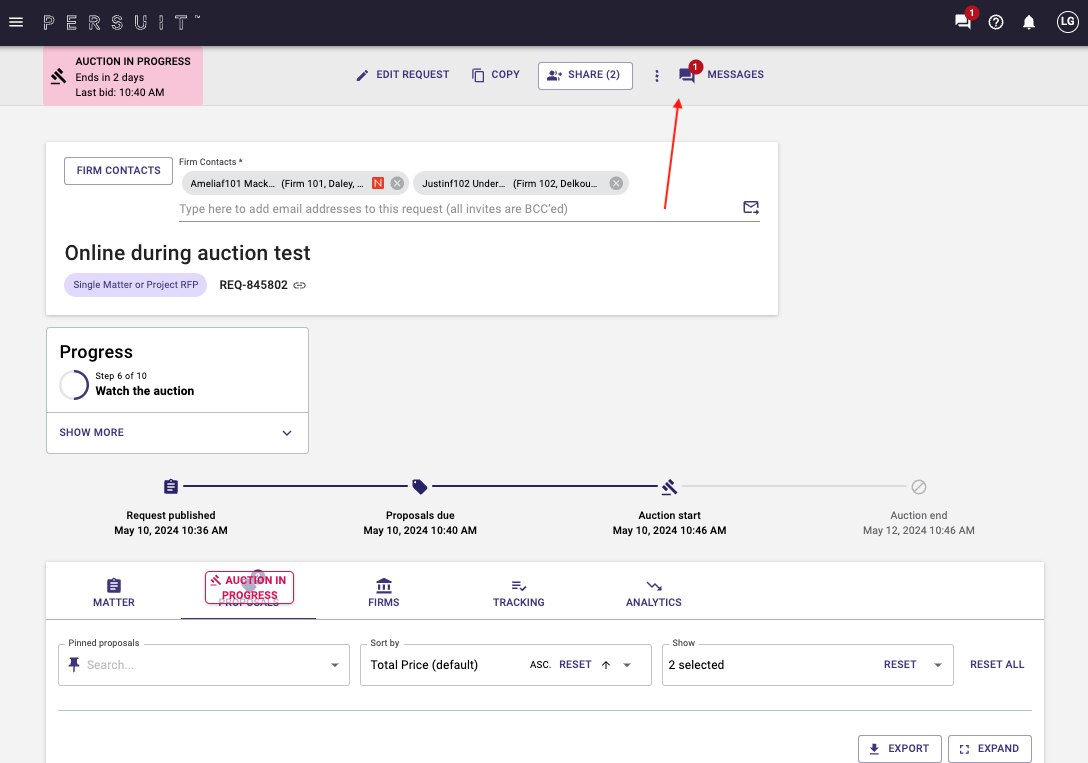Click the send invite envelope icon
1088x763 pixels.
tap(751, 207)
